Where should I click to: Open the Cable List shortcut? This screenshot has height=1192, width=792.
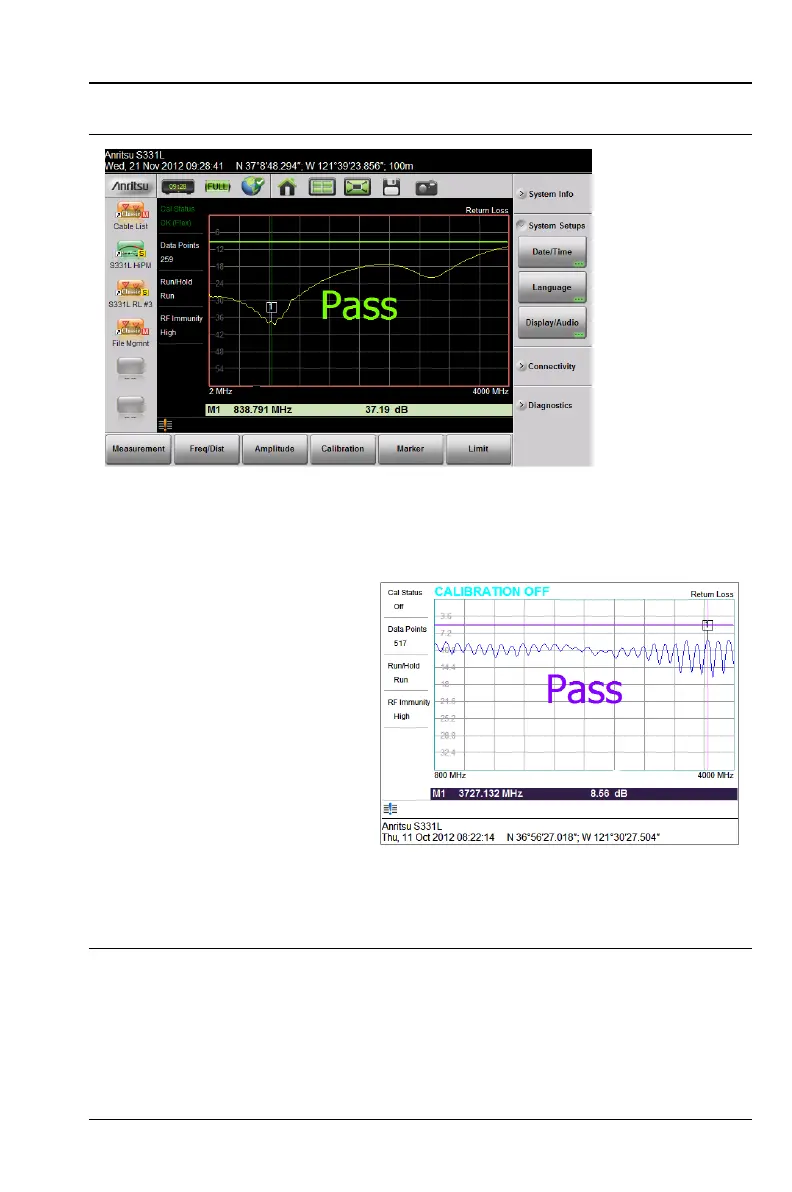click(x=131, y=216)
